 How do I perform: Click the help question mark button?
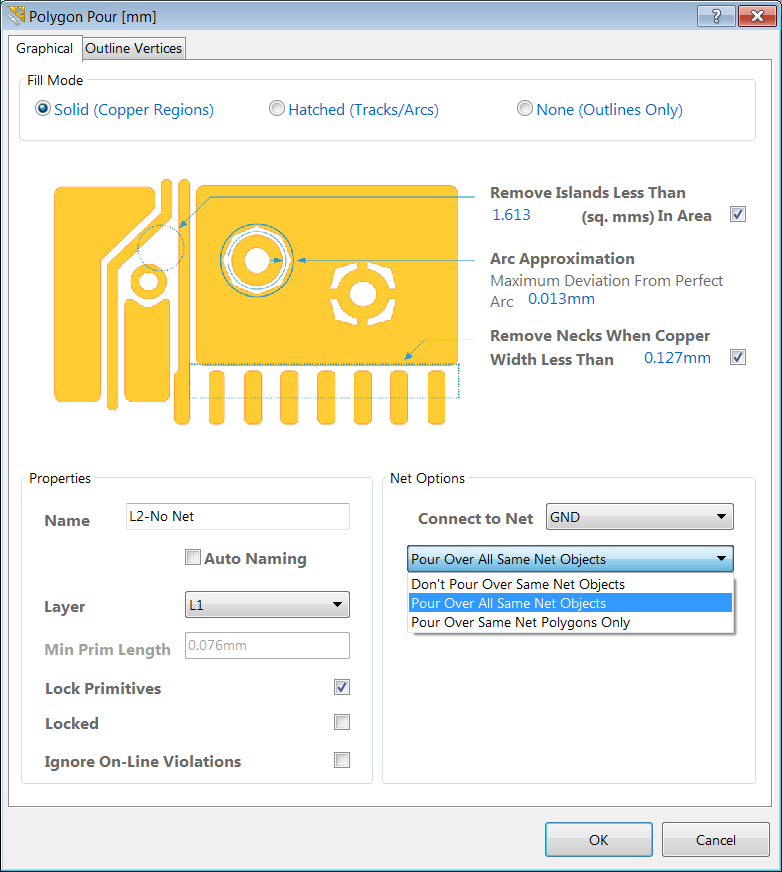[715, 17]
